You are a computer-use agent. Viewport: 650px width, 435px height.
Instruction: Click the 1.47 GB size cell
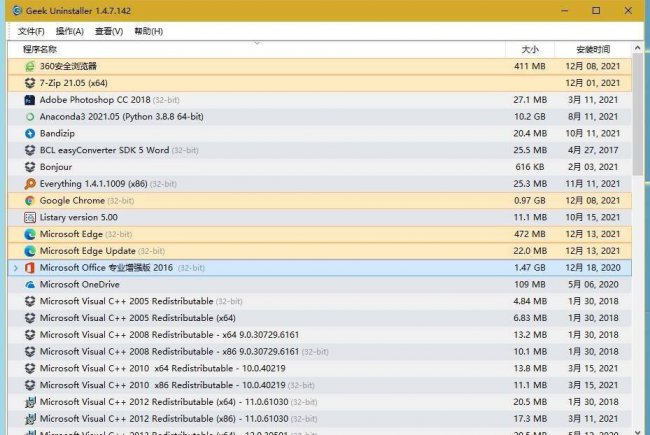pos(530,268)
